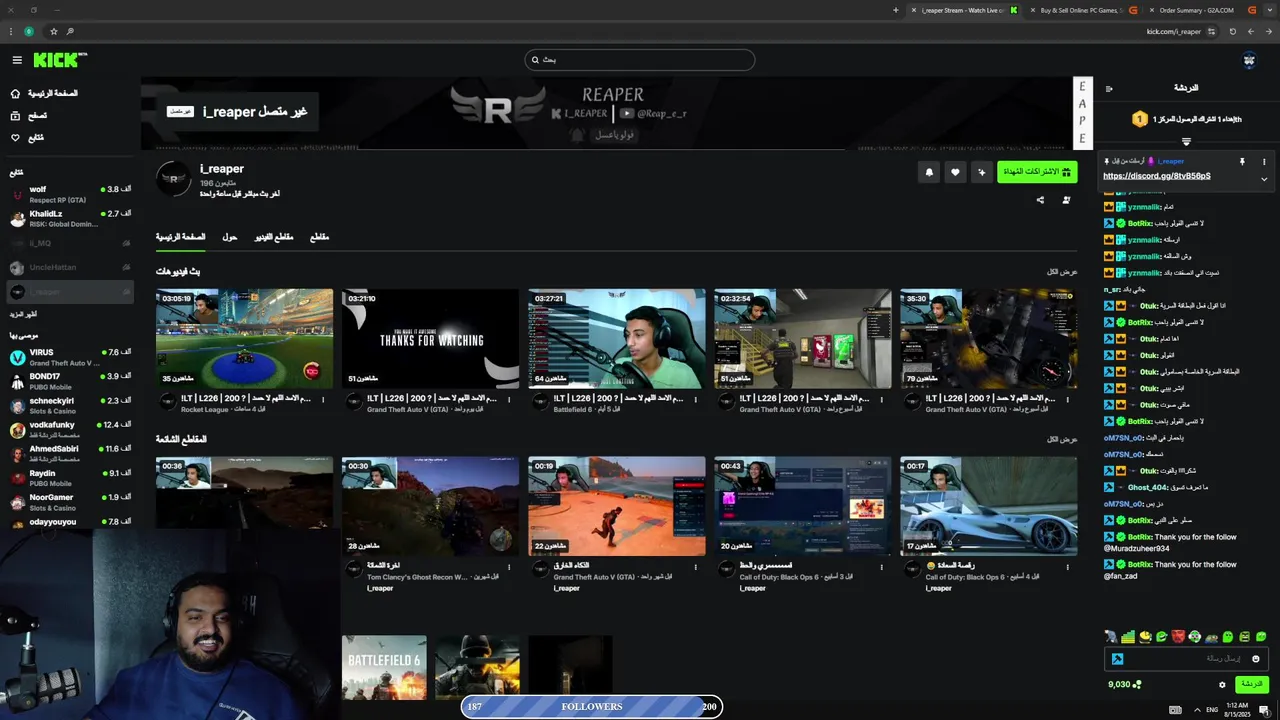Image resolution: width=1280 pixels, height=720 pixels.
Task: Open the 00:17 white sports car clip
Action: (x=988, y=506)
